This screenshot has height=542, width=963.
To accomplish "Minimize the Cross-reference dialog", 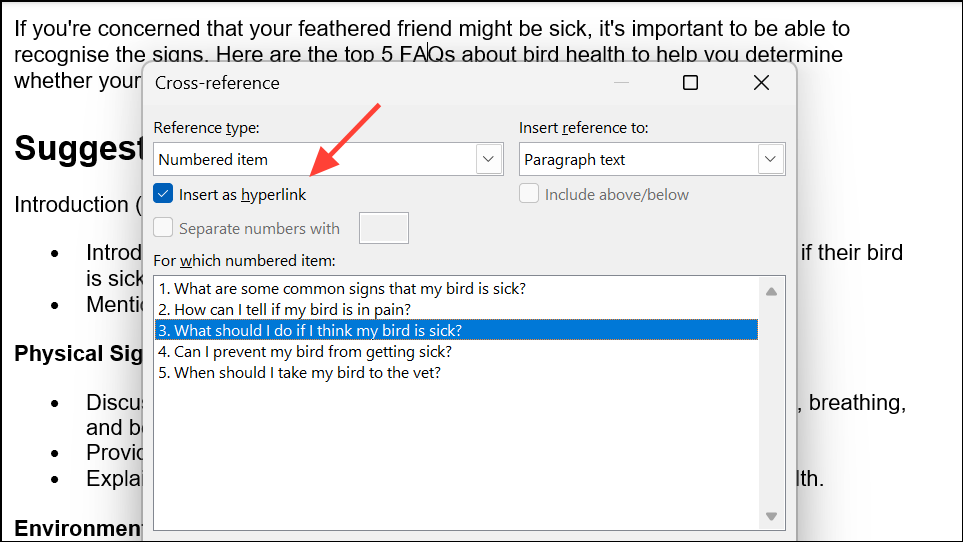I will [x=622, y=83].
